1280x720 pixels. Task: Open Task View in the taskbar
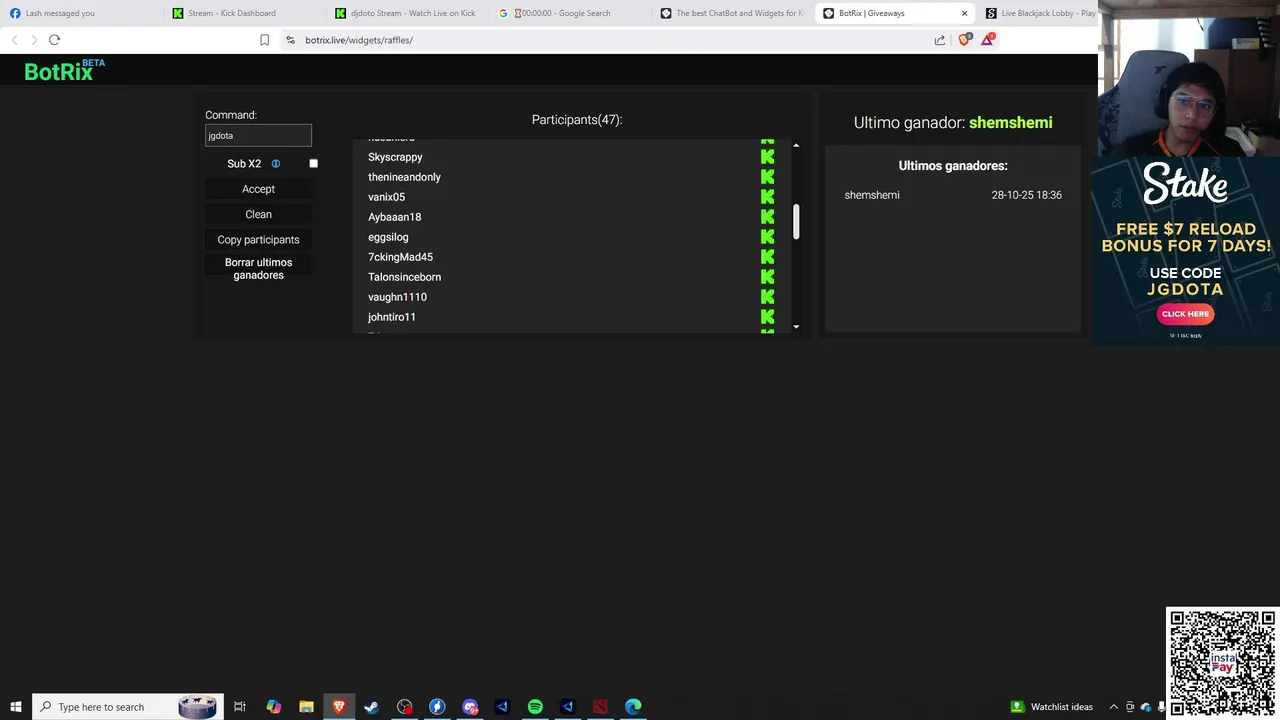pos(240,707)
